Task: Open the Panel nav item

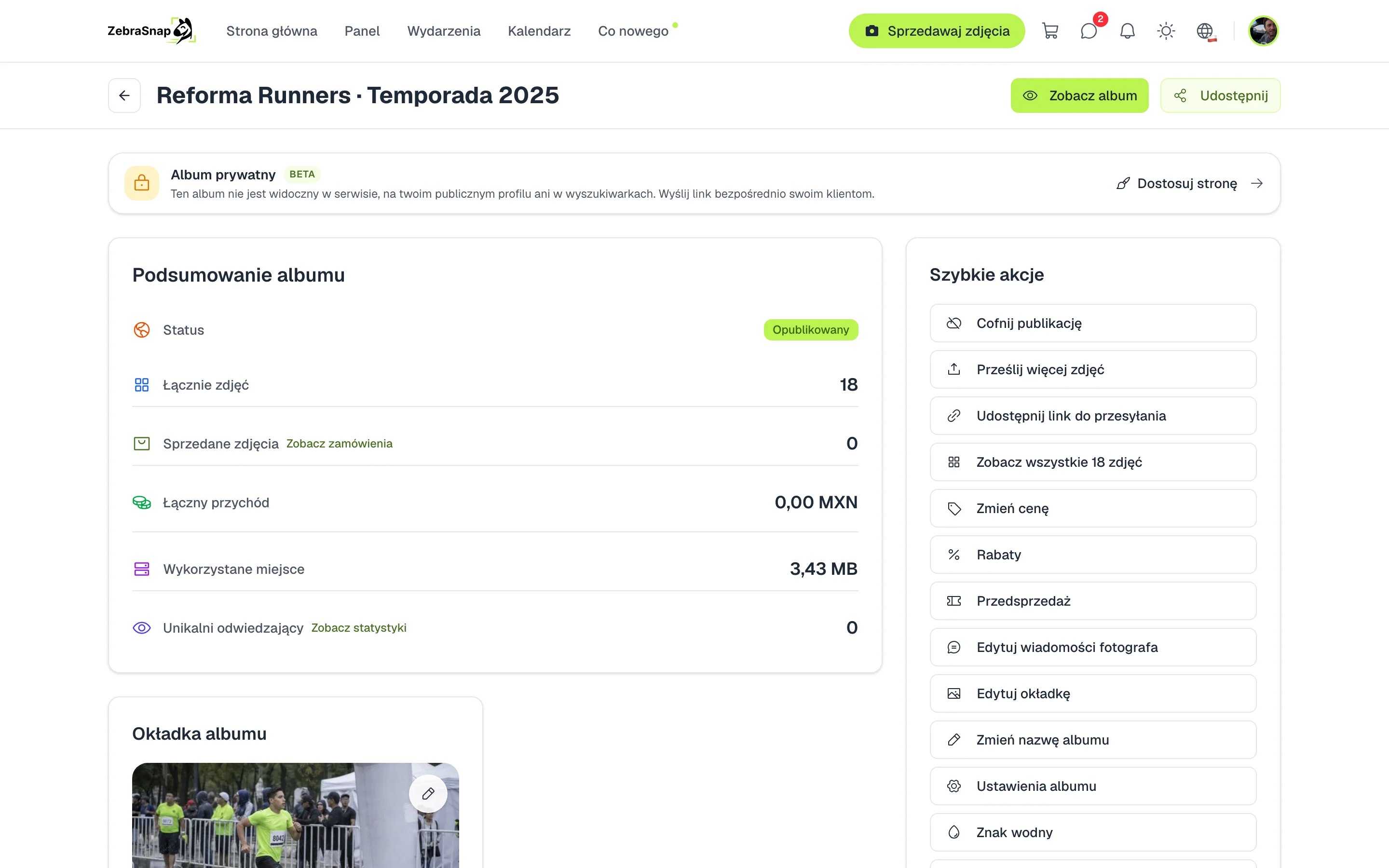Action: point(362,31)
